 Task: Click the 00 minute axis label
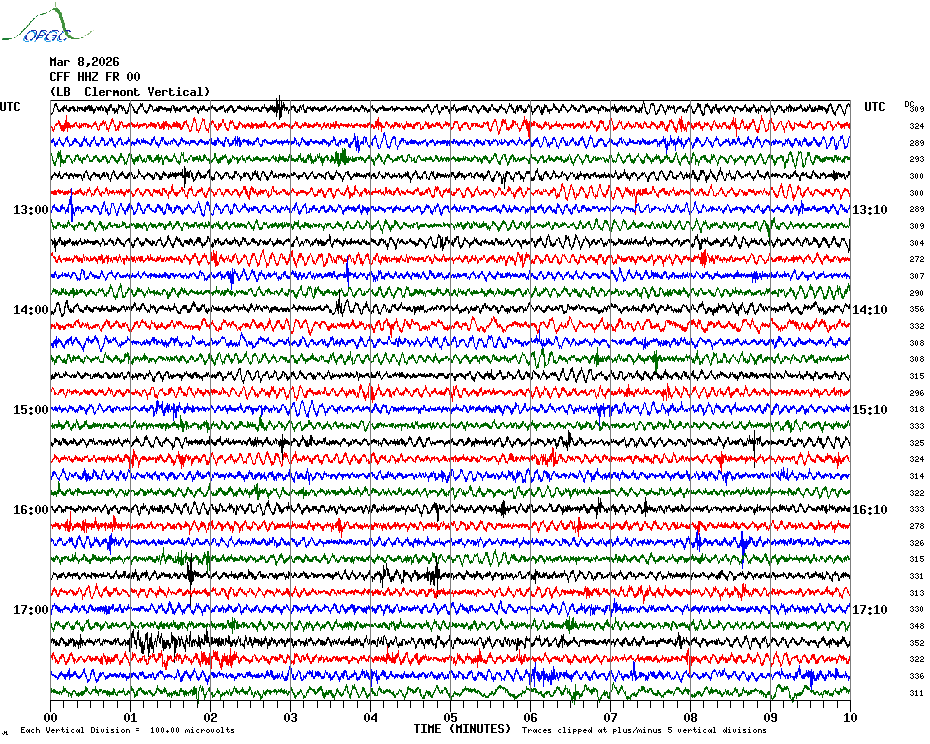tap(51, 718)
